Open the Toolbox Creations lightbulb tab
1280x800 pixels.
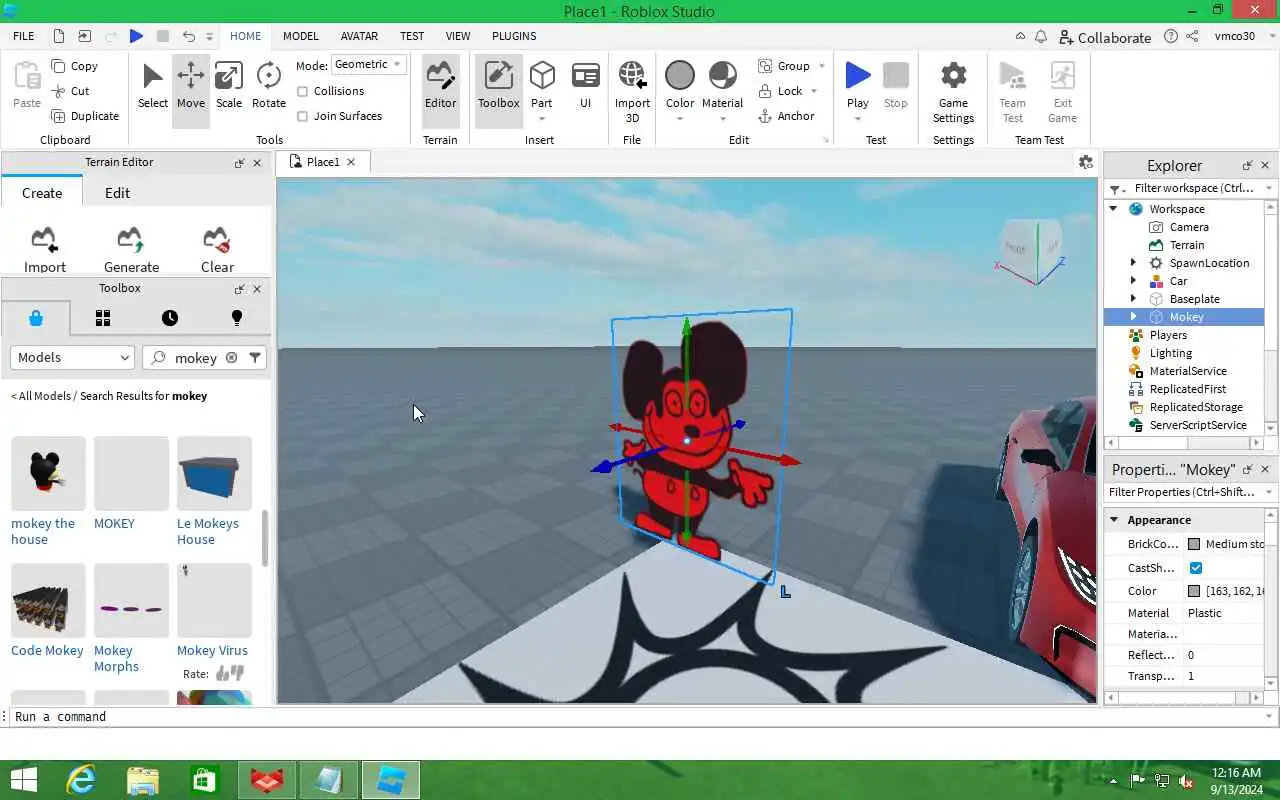click(237, 318)
